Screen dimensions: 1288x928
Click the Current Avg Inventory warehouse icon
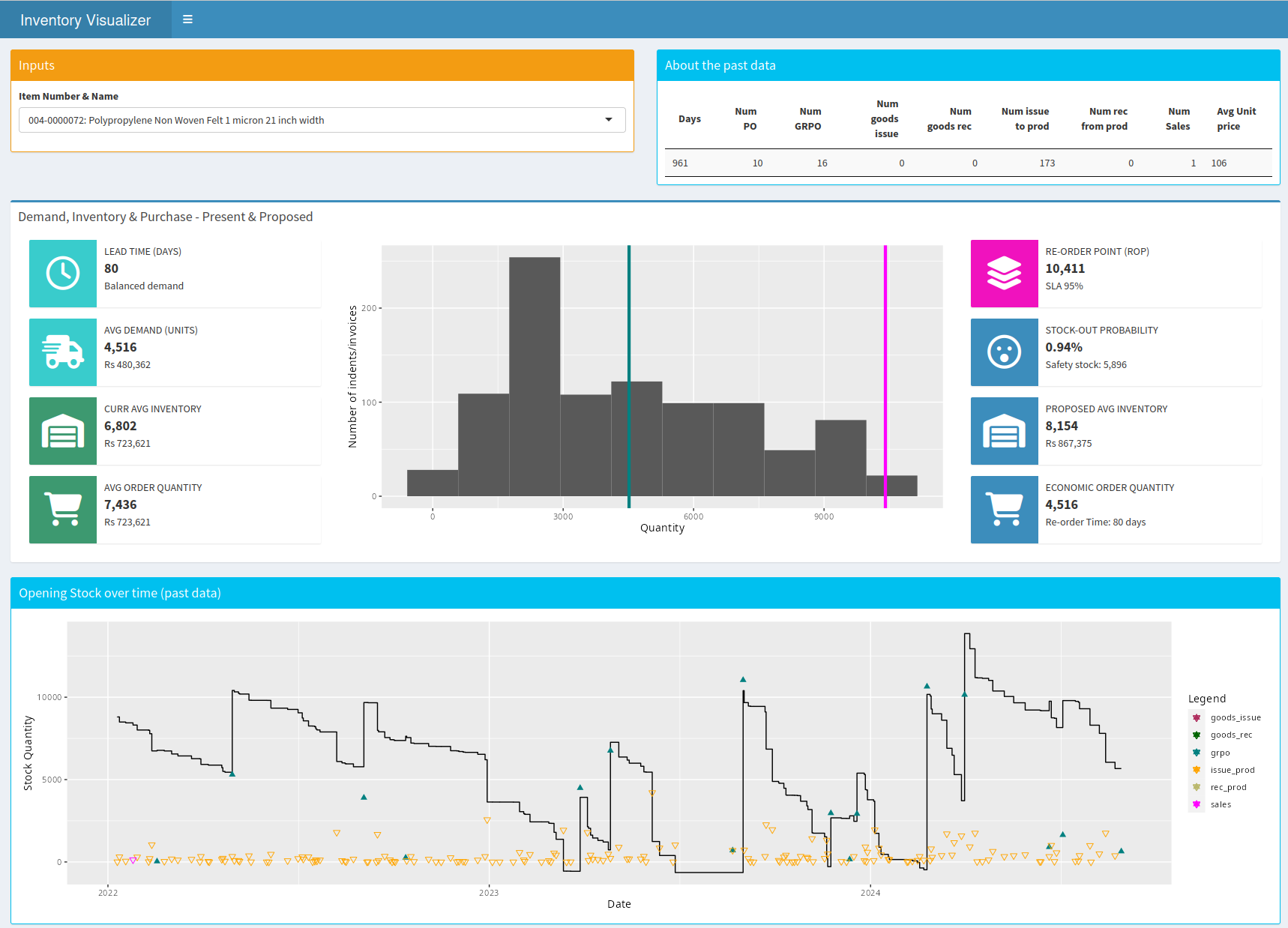point(63,431)
